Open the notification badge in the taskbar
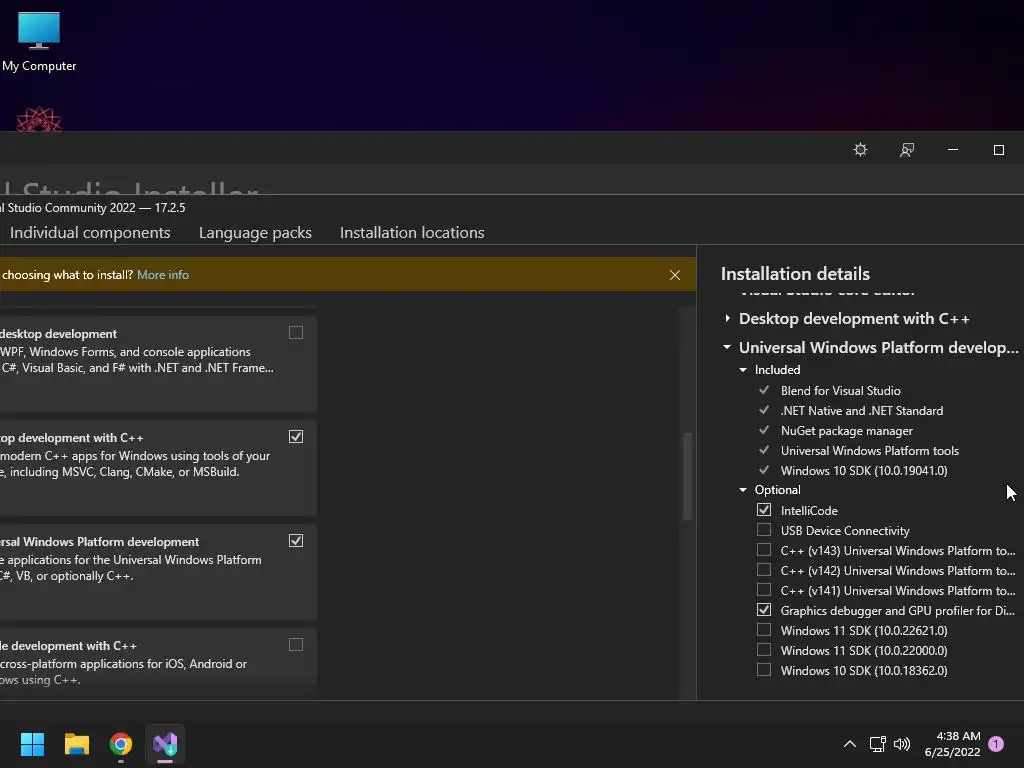Image resolution: width=1024 pixels, height=768 pixels. [x=996, y=744]
